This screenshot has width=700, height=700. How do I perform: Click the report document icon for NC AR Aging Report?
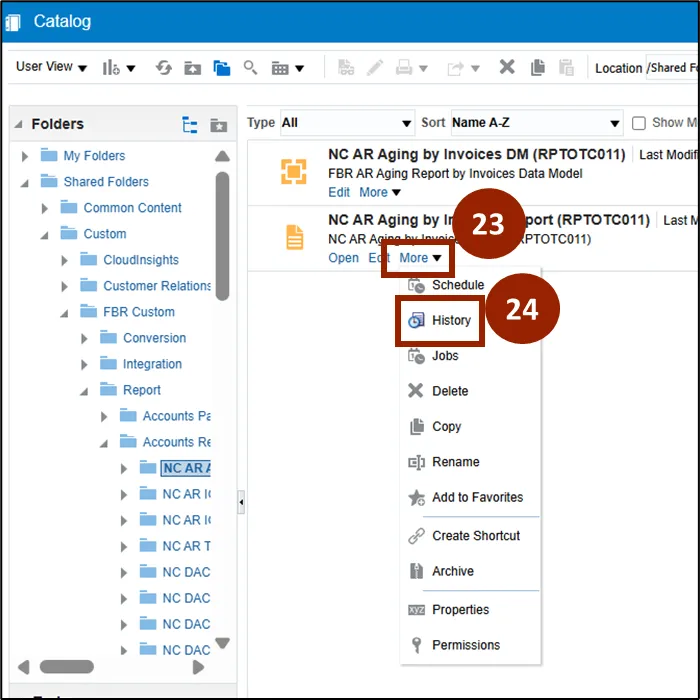tap(295, 237)
